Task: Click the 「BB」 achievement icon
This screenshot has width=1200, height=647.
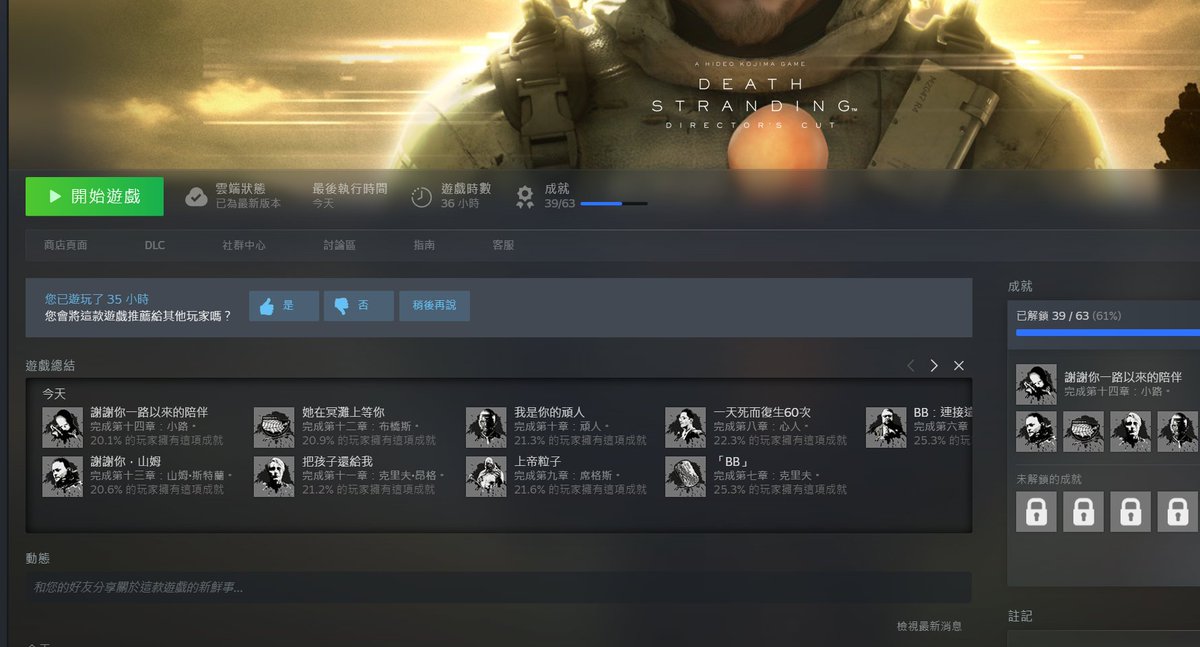Action: click(686, 476)
